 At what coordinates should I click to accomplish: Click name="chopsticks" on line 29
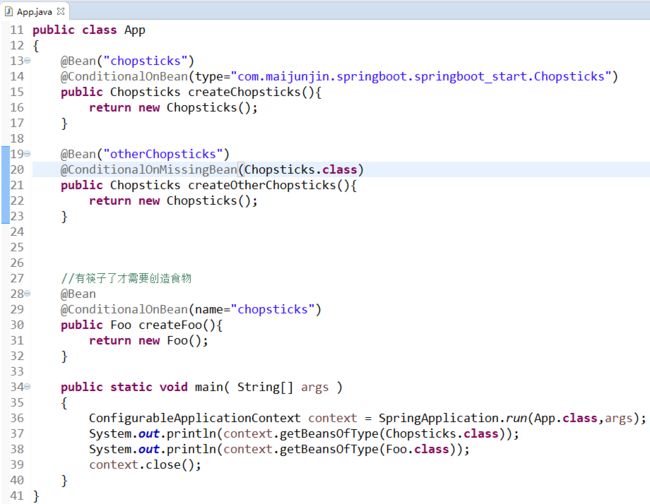pos(255,310)
